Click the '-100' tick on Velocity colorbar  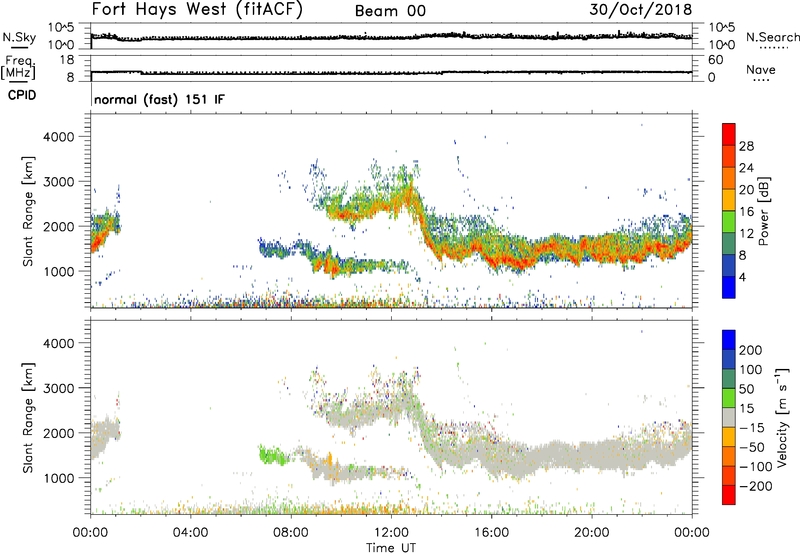pyautogui.click(x=755, y=467)
